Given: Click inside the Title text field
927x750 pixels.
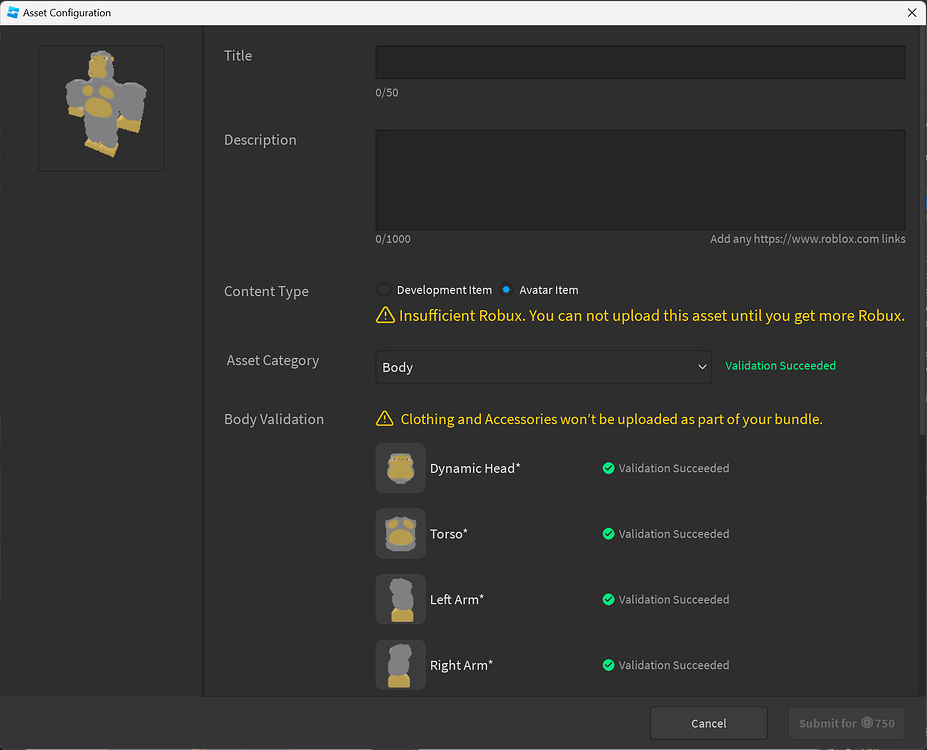Looking at the screenshot, I should 640,62.
